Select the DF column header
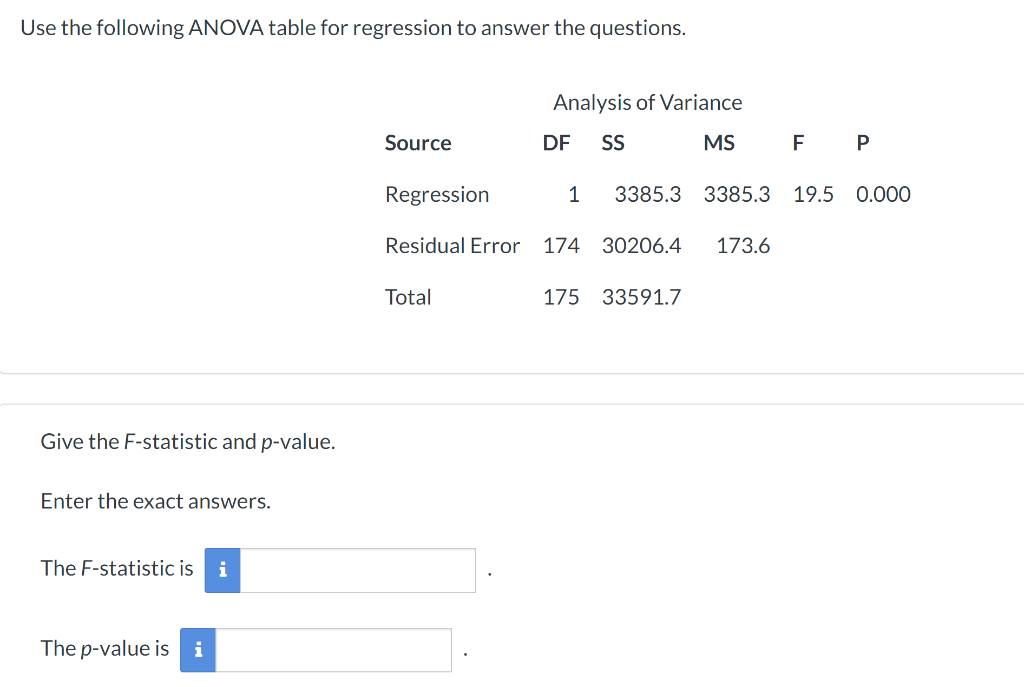 pos(556,143)
